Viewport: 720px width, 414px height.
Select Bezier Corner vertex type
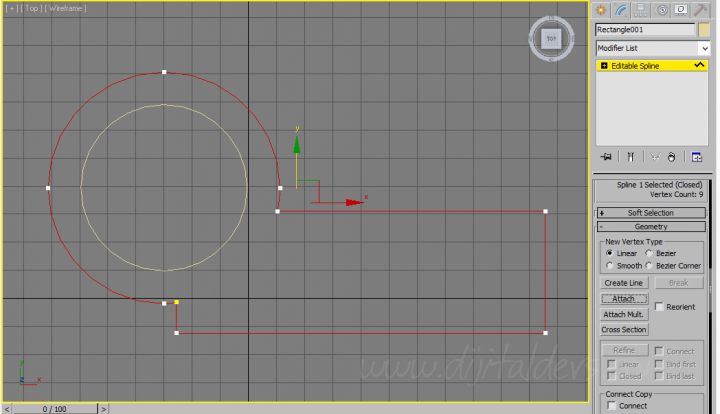click(x=649, y=265)
